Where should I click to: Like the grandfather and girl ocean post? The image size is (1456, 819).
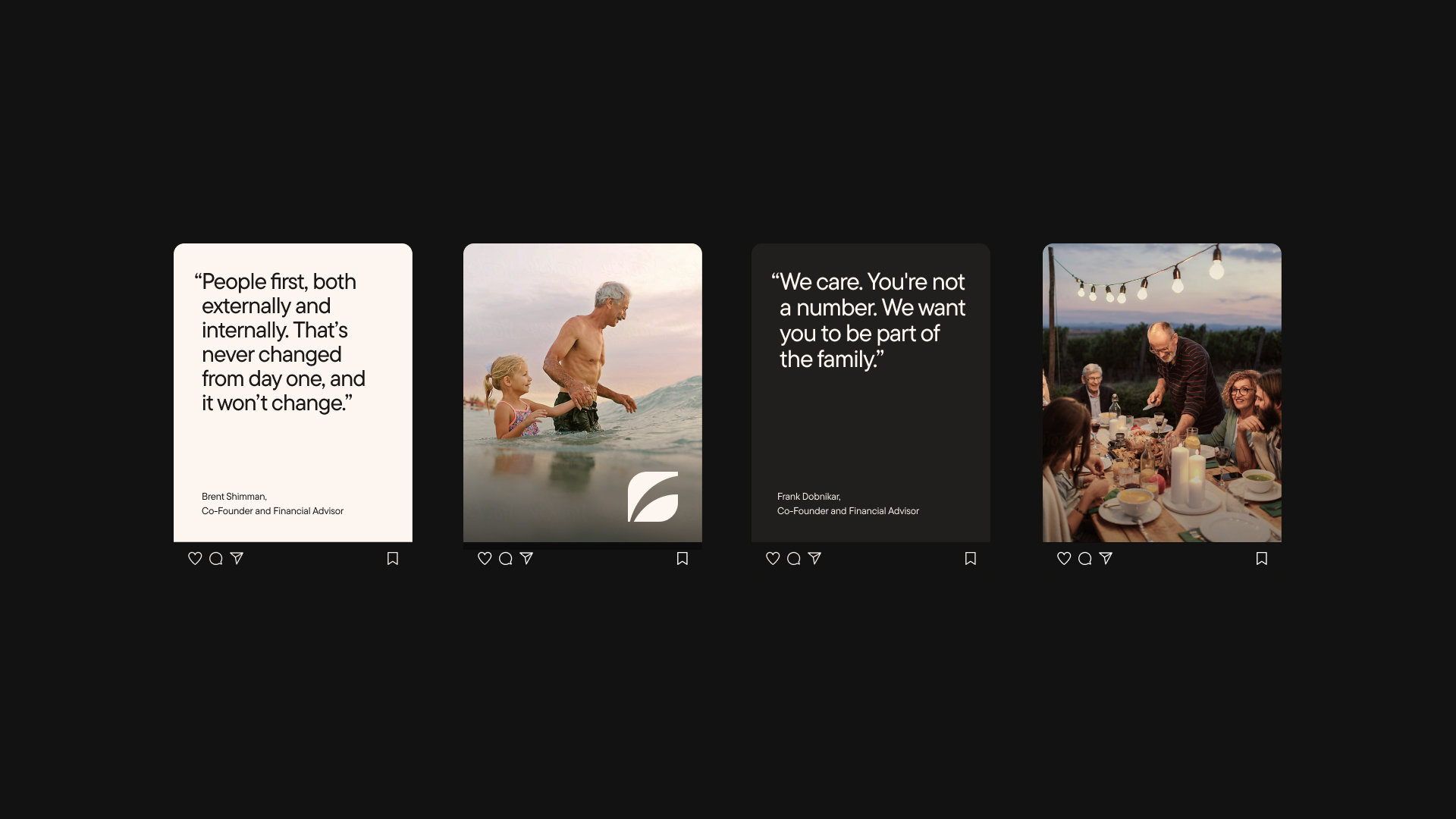(485, 558)
